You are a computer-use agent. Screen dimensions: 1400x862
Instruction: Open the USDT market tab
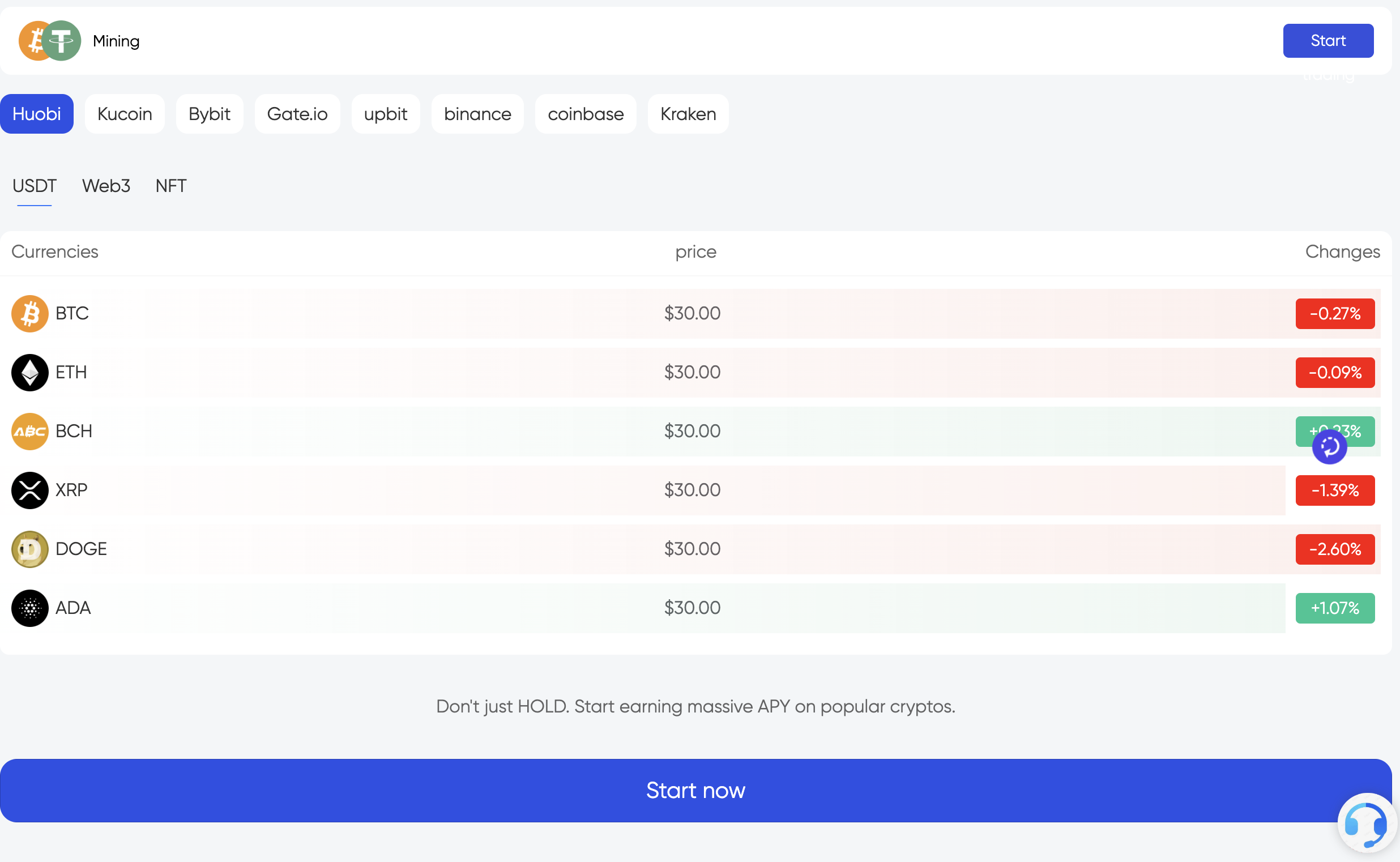(x=34, y=186)
